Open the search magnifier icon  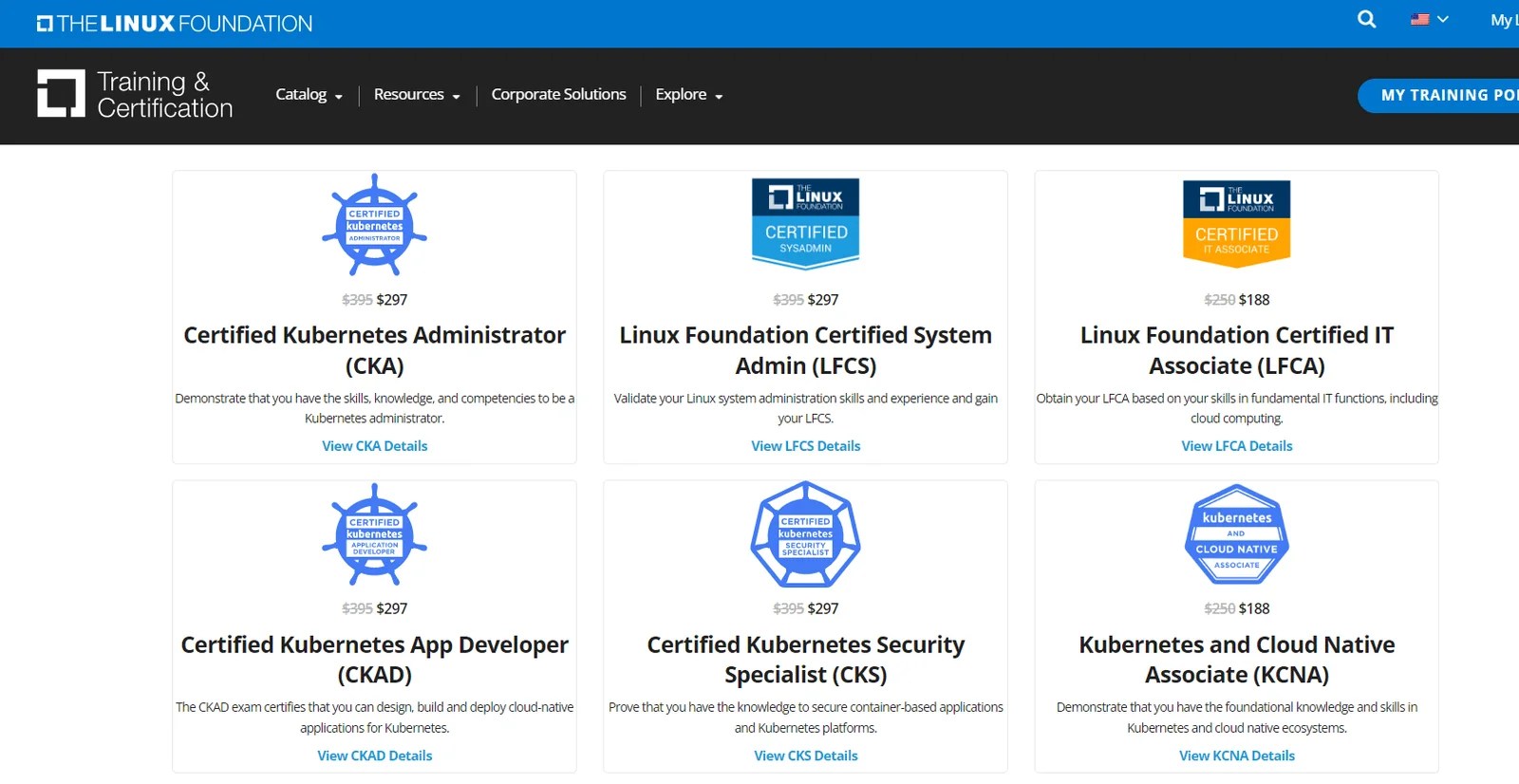coord(1366,19)
